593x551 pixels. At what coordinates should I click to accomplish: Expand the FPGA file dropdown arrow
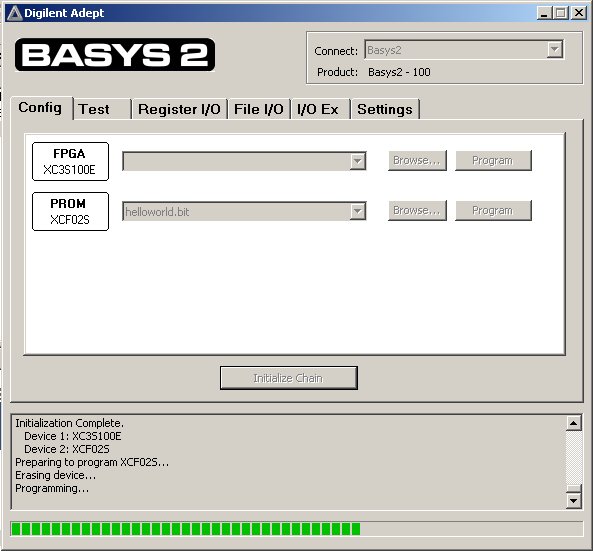pos(357,161)
